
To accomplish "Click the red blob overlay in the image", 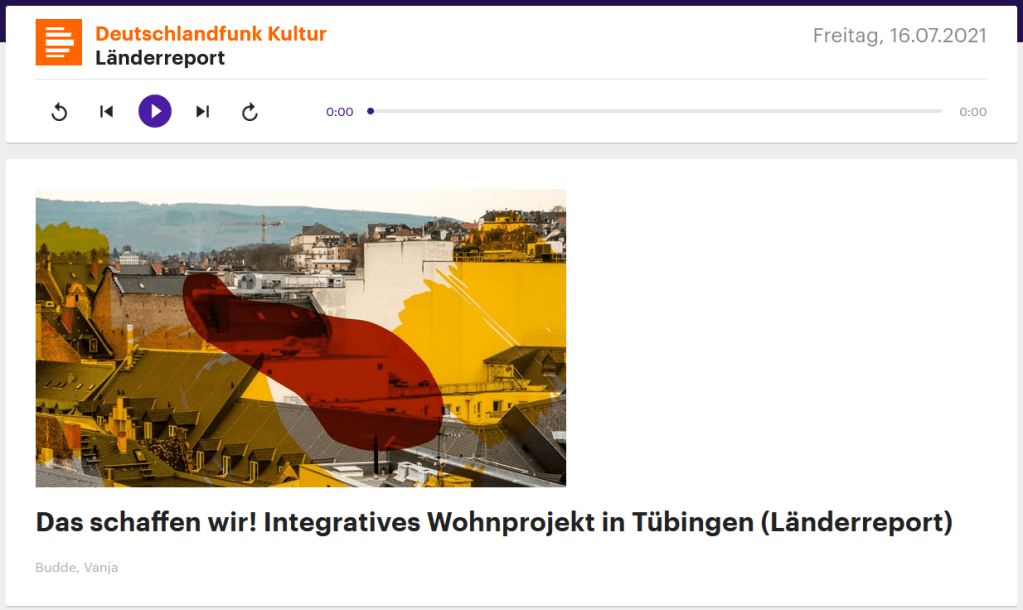I will coord(313,360).
